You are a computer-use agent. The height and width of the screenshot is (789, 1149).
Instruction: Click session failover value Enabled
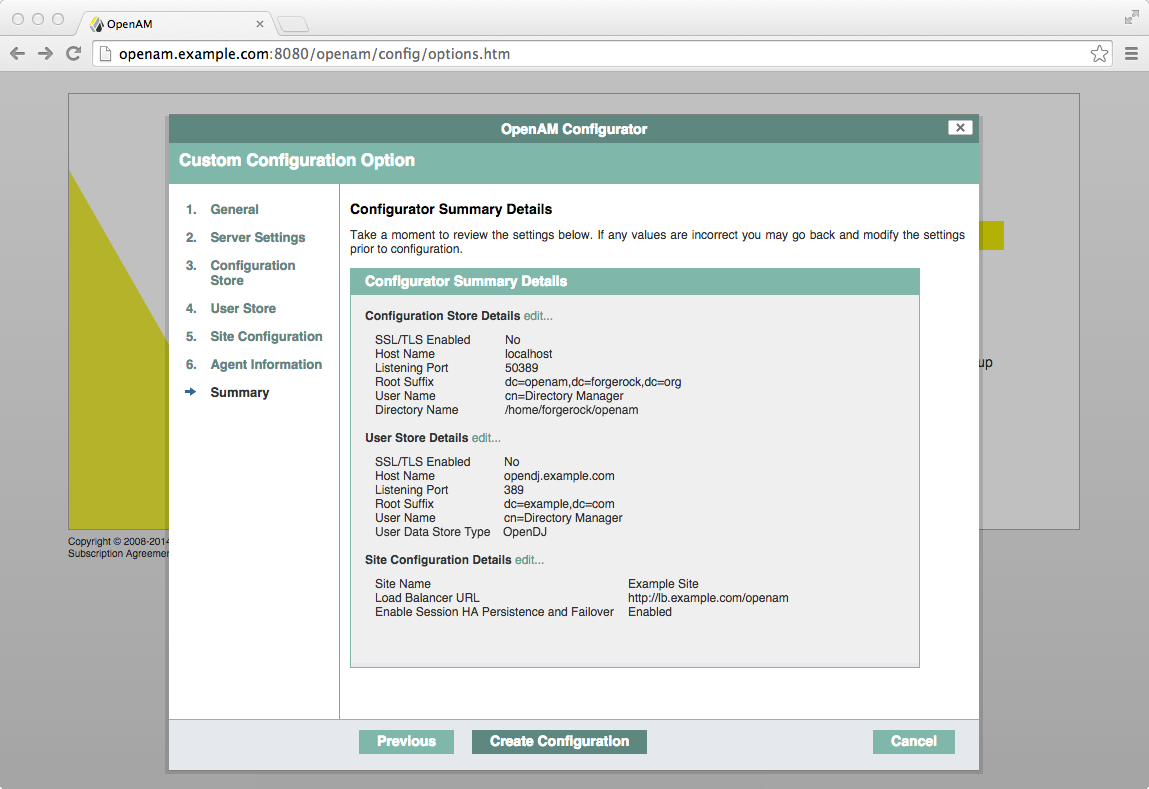pyautogui.click(x=650, y=612)
